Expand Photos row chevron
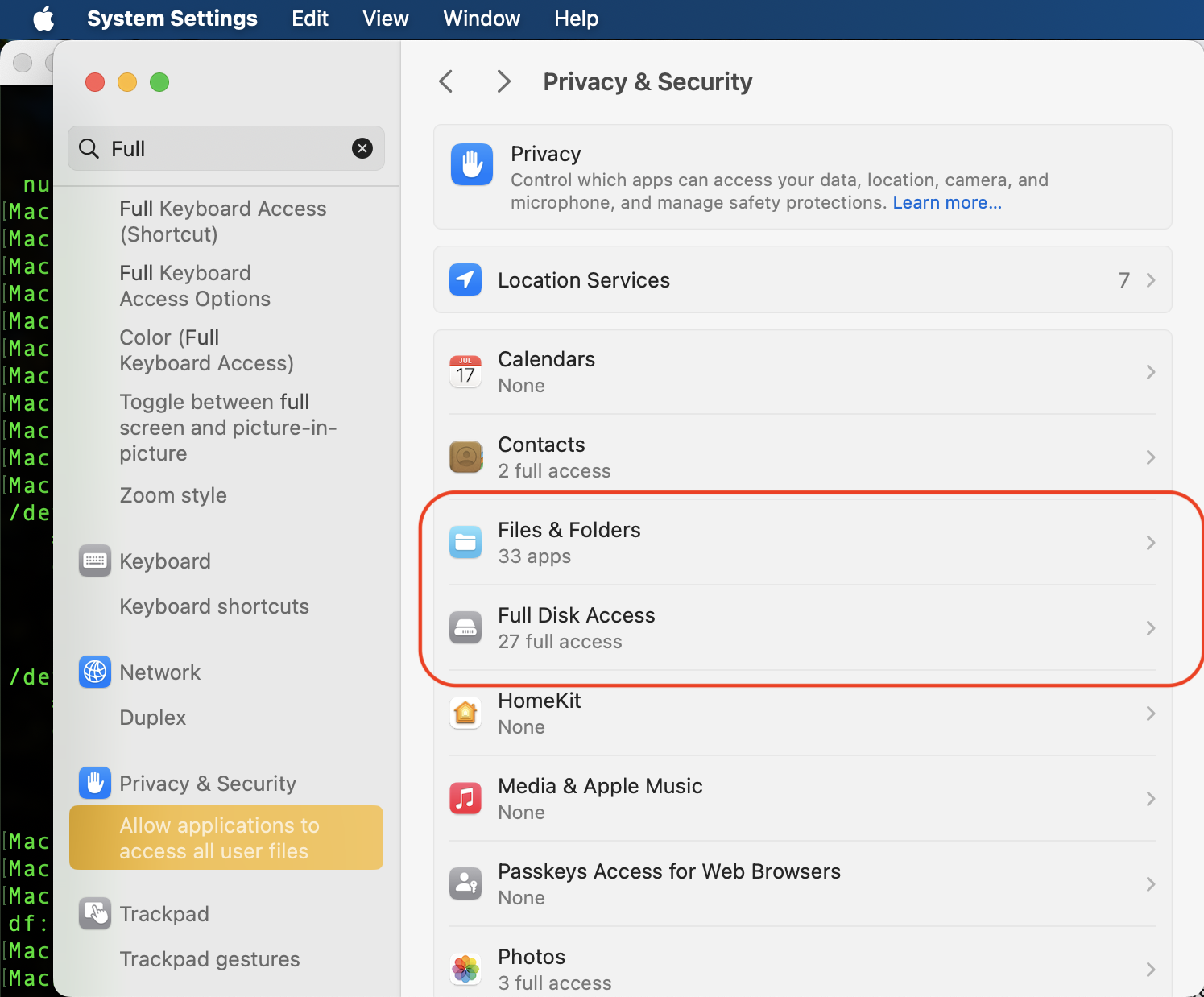This screenshot has height=997, width=1204. coord(1151,970)
